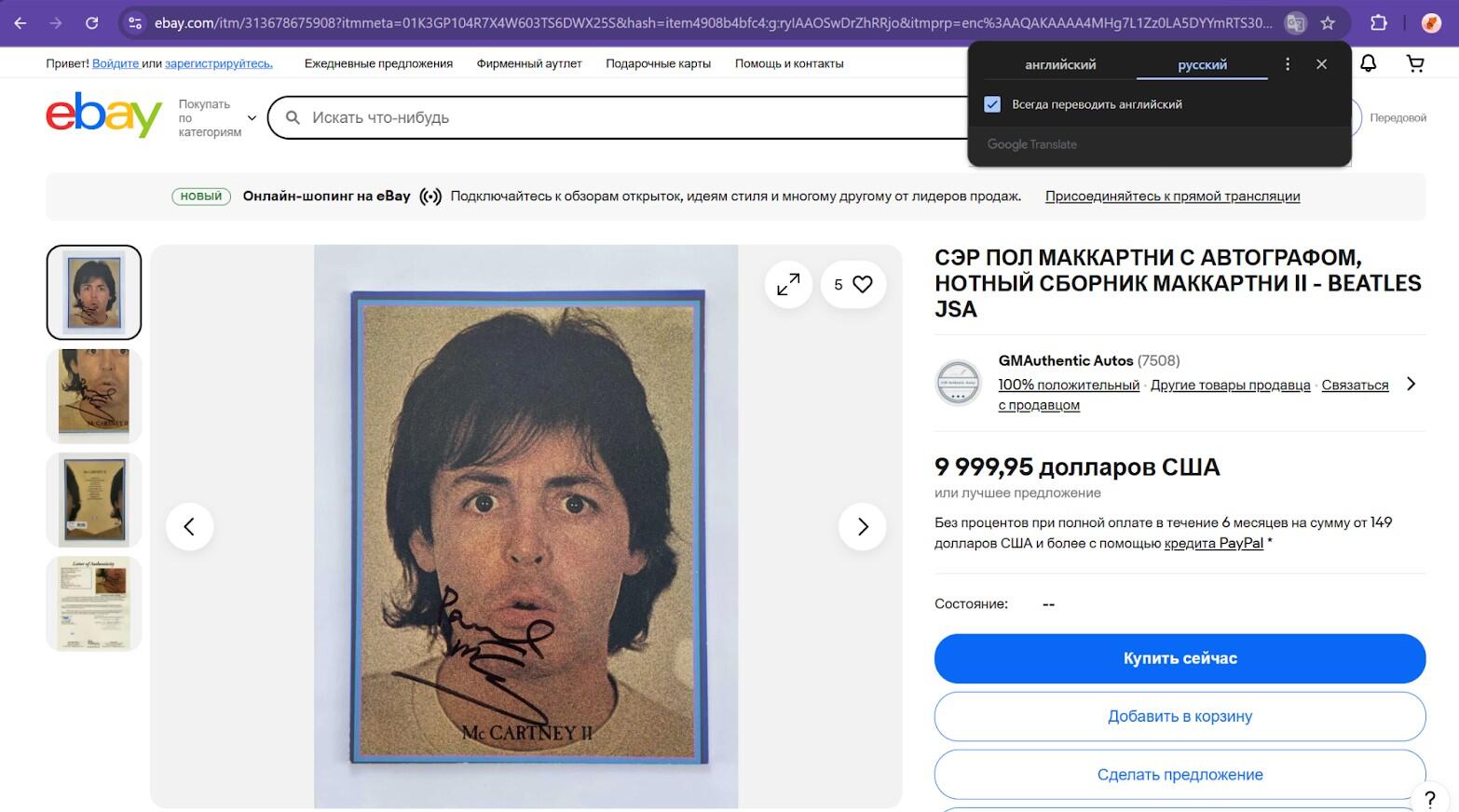Open the "кредита PayPal" link
This screenshot has width=1459, height=812.
pyautogui.click(x=1213, y=543)
